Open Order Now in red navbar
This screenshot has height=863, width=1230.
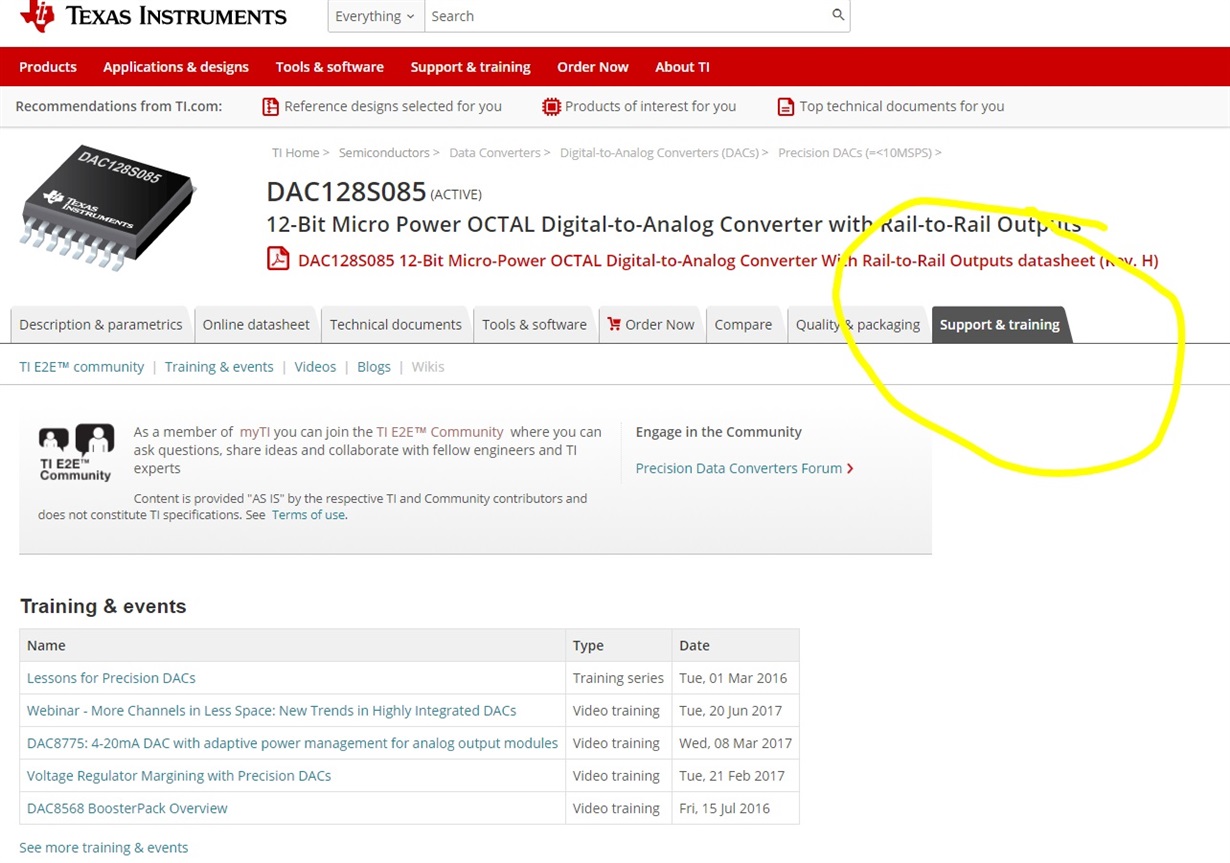click(593, 67)
